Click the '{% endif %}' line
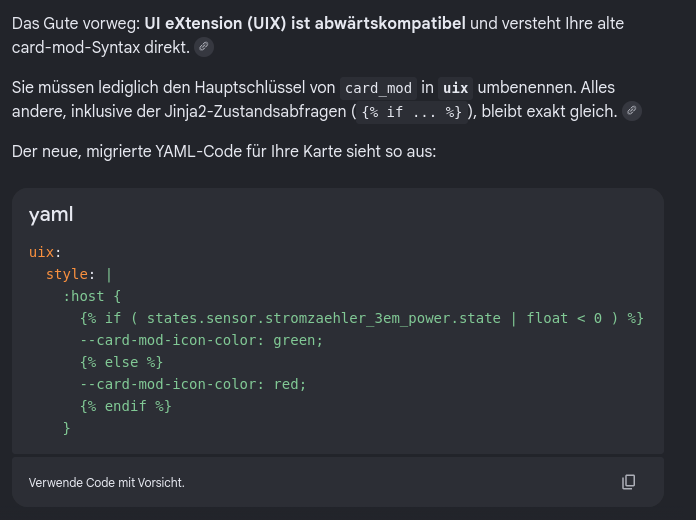The height and width of the screenshot is (520, 696). click(126, 406)
